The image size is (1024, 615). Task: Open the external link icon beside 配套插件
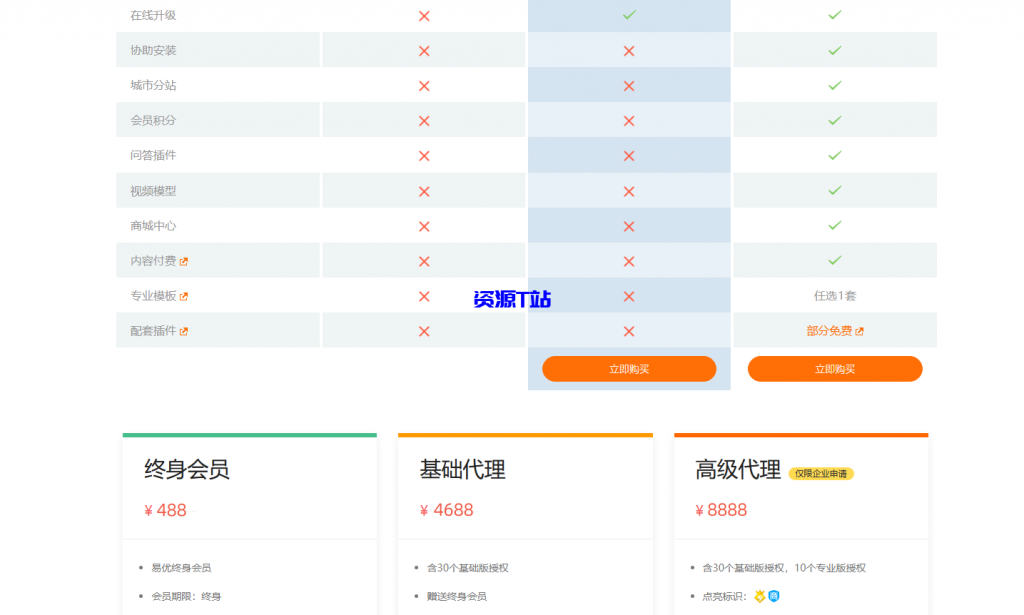tap(185, 331)
